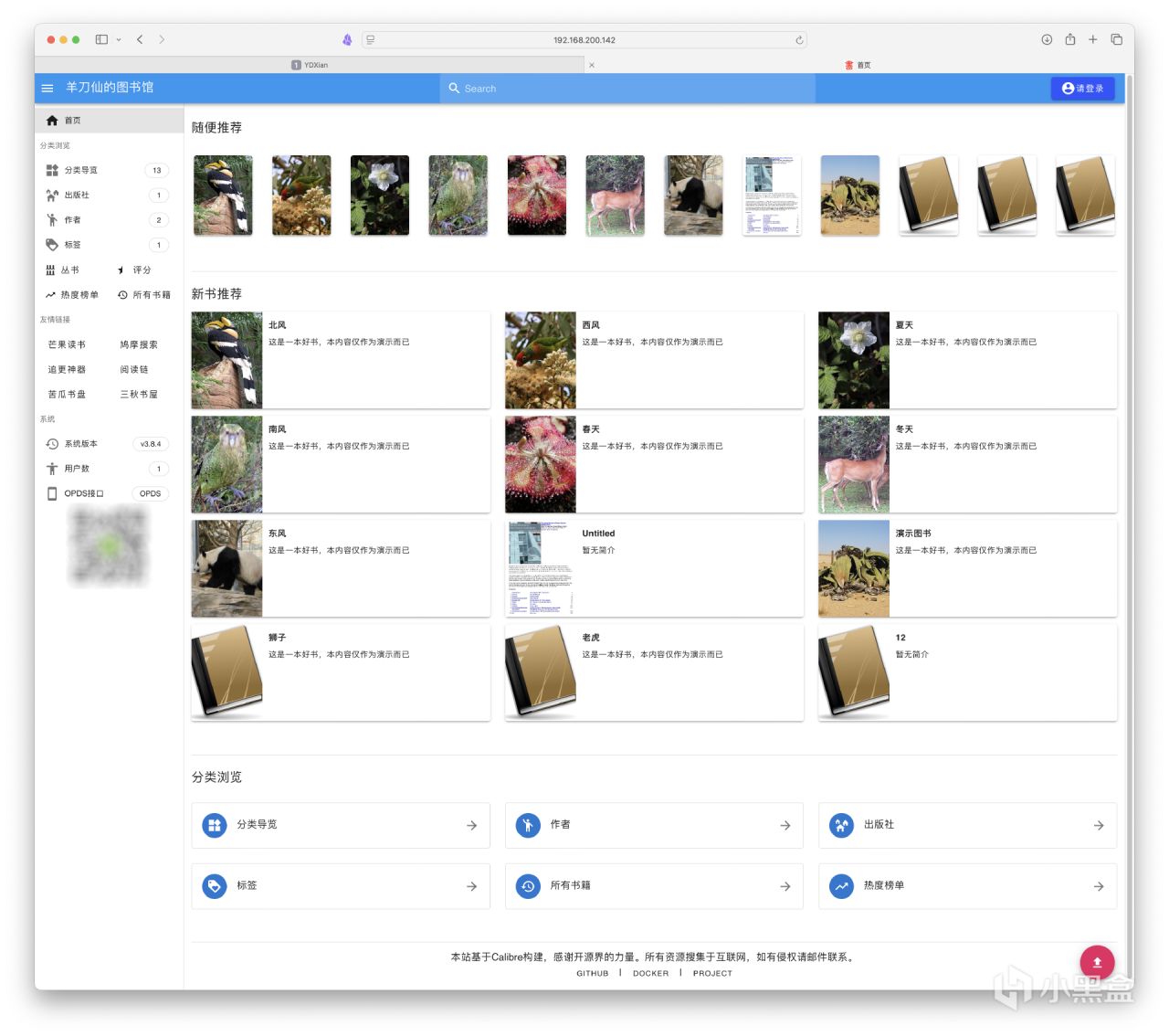The image size is (1169, 1036).
Task: Click the 请登录 login button
Action: click(x=1082, y=89)
